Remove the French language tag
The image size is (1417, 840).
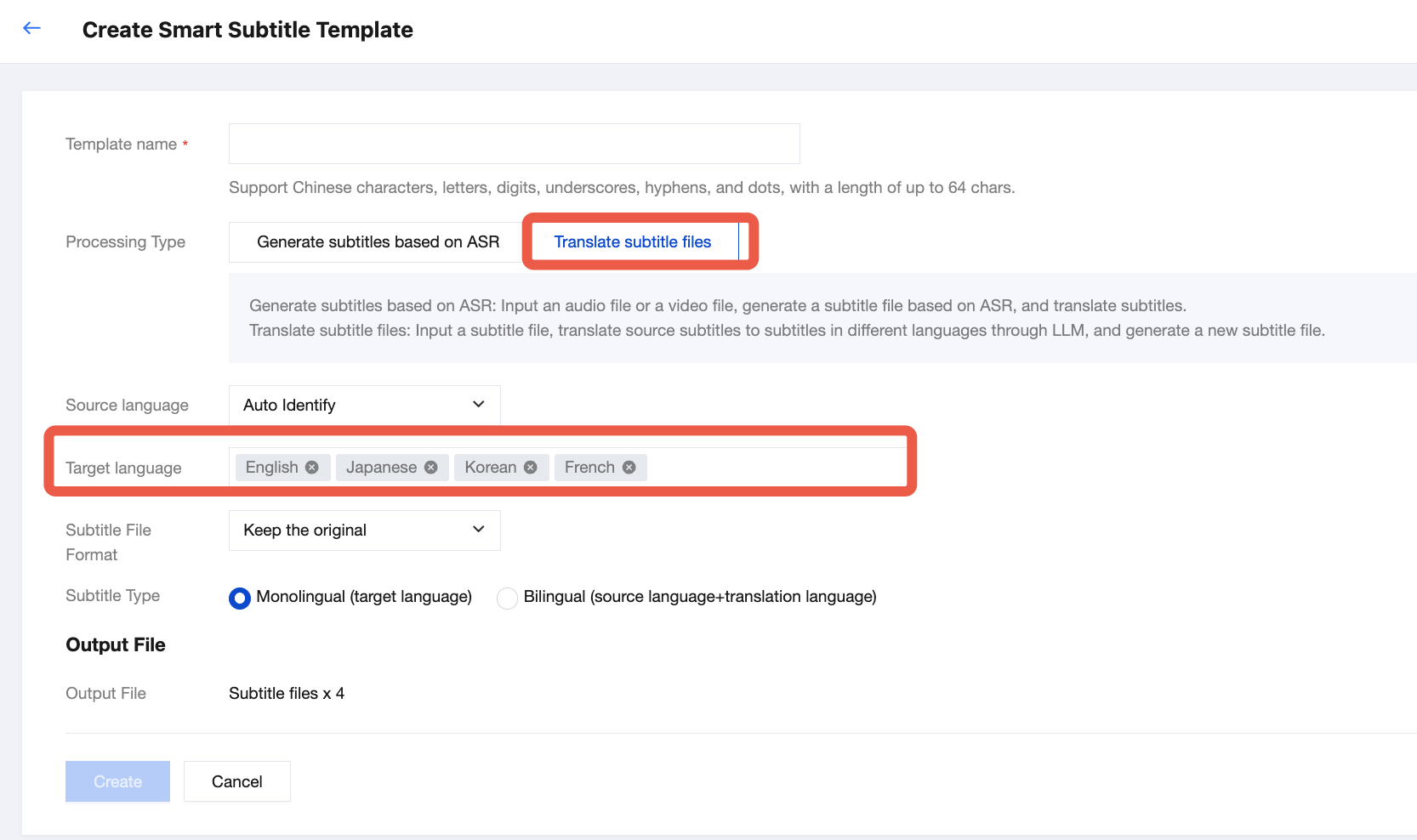coord(629,468)
